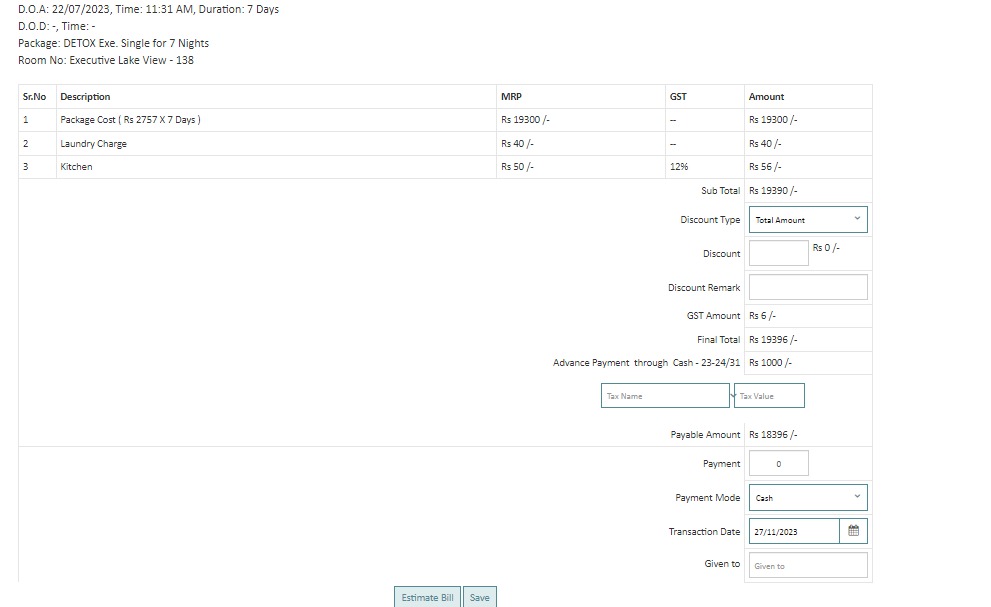The image size is (991, 607).
Task: Click the Save button
Action: click(x=480, y=598)
